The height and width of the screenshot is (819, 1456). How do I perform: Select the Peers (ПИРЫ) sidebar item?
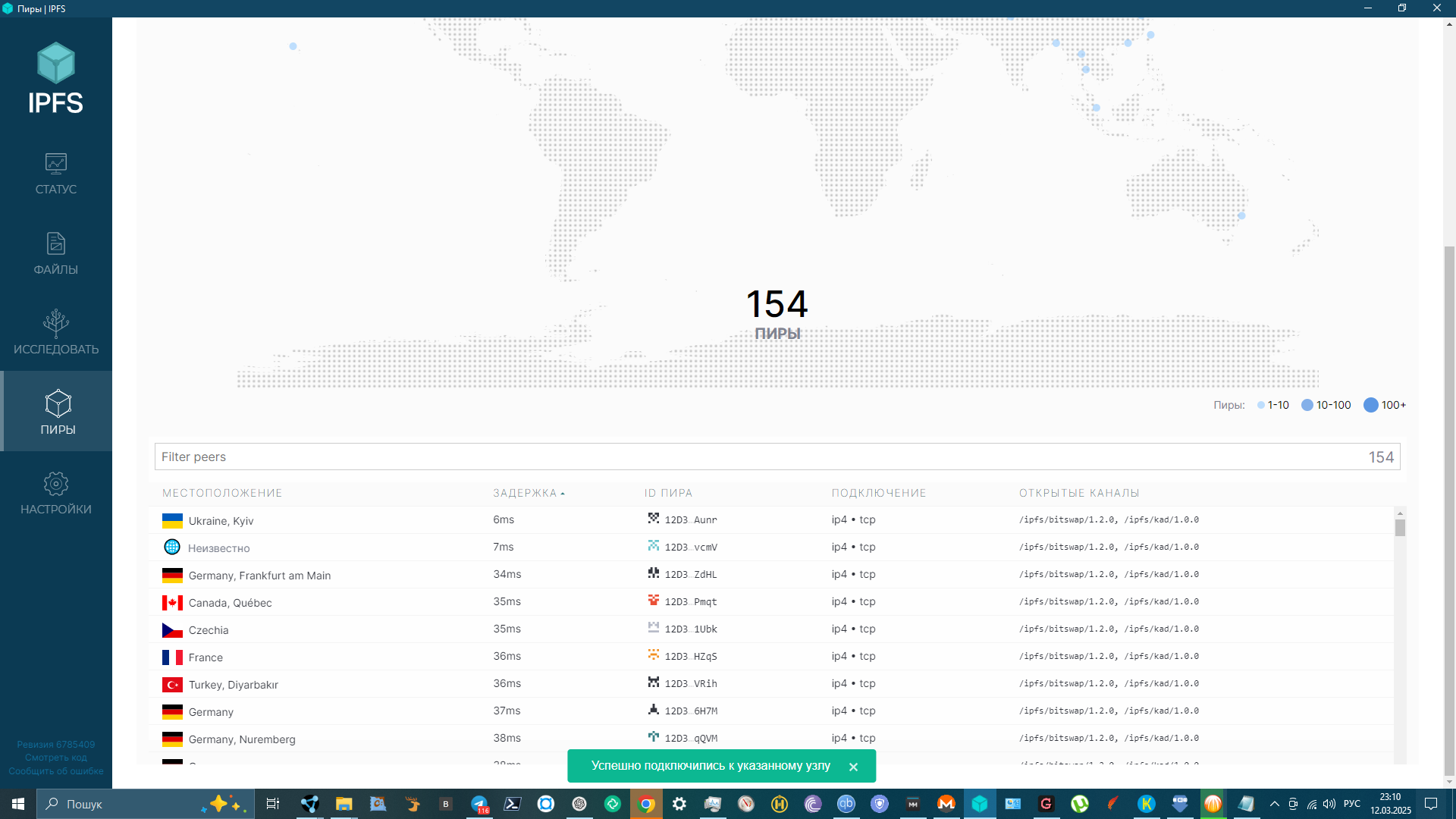click(56, 412)
